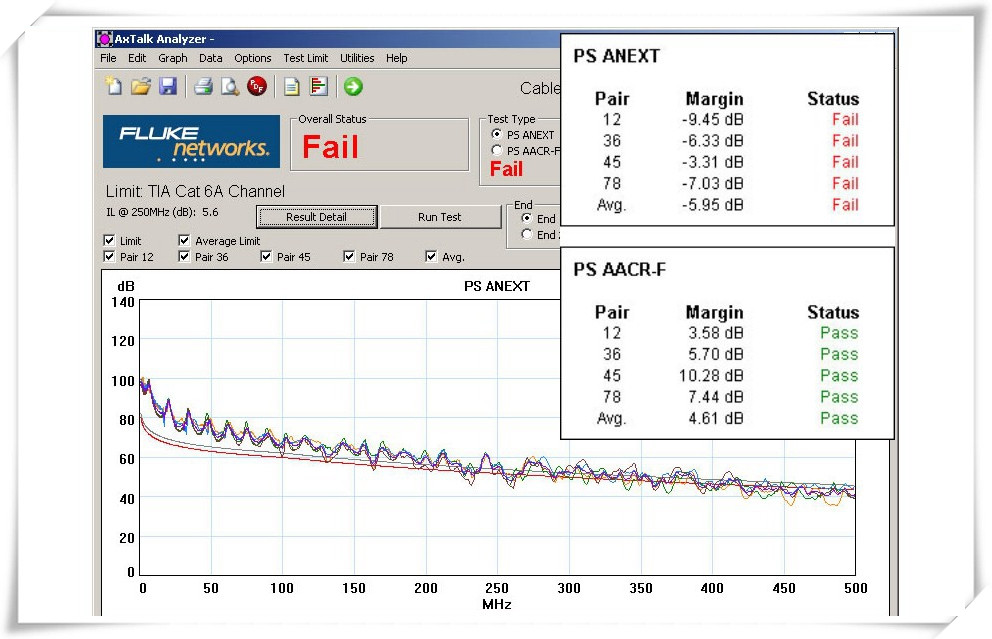Uncheck the Average Limit checkbox
Screen dimensions: 992x639
[184, 240]
